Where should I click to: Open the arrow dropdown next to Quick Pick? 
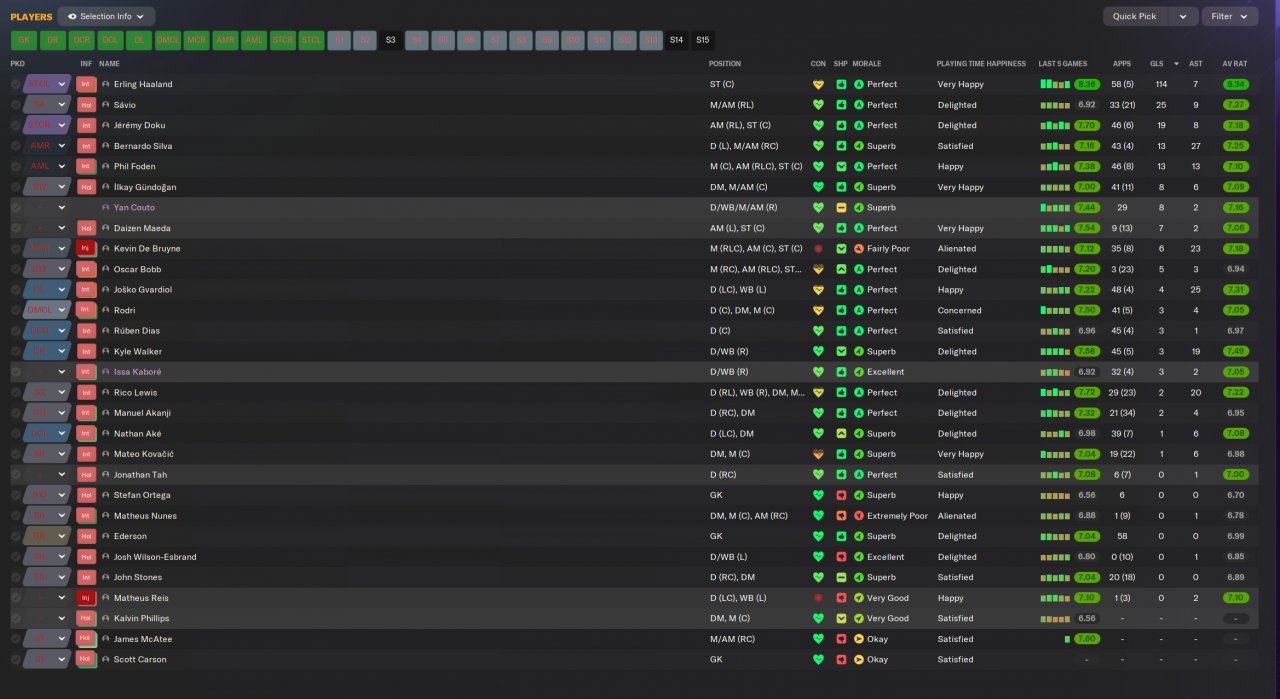[1183, 16]
